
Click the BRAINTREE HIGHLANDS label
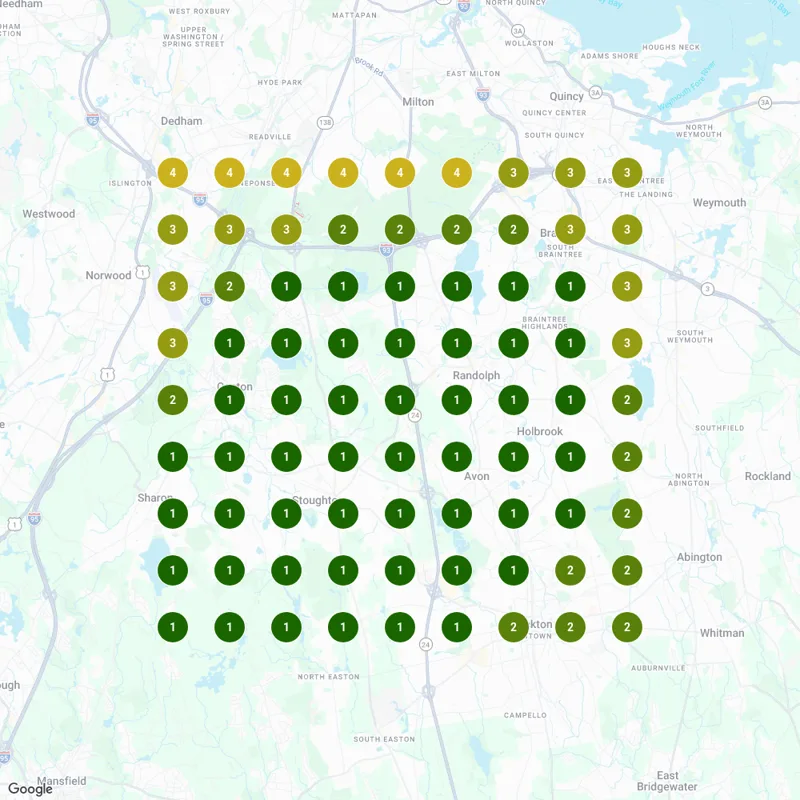click(544, 322)
